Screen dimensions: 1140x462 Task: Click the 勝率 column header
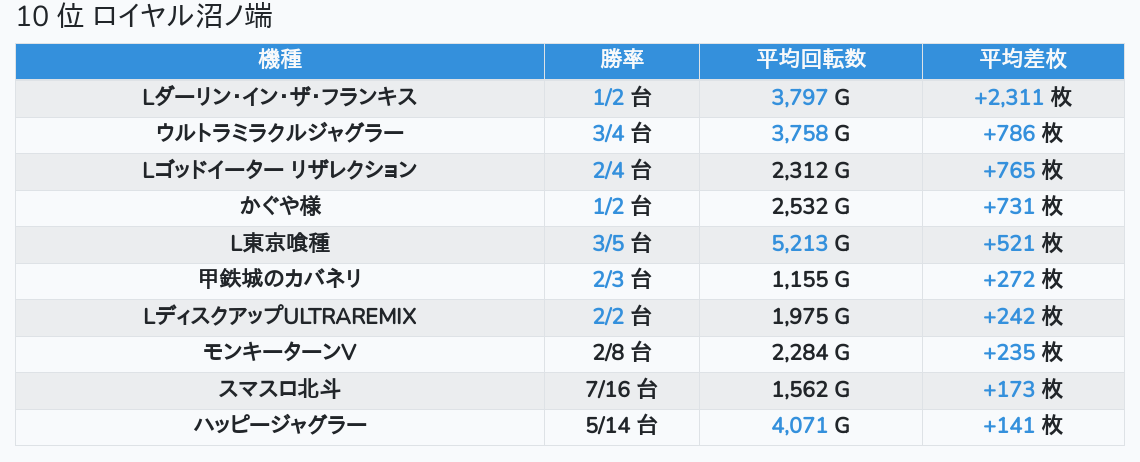pos(621,60)
